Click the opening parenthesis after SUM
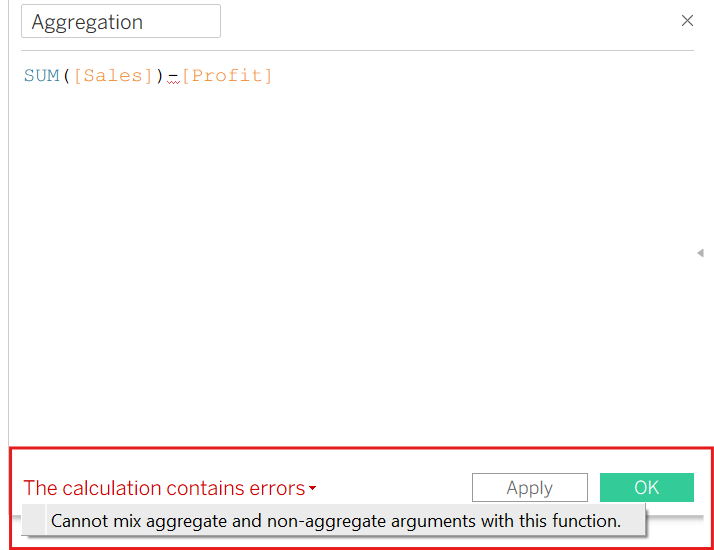This screenshot has height=550, width=714. click(66, 76)
